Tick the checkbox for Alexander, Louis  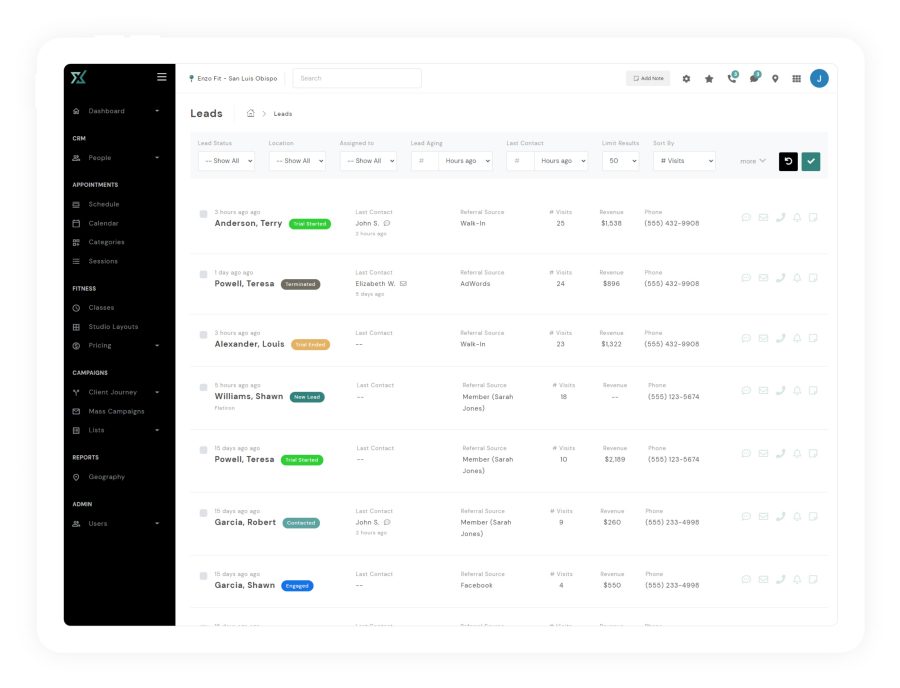pos(203,335)
